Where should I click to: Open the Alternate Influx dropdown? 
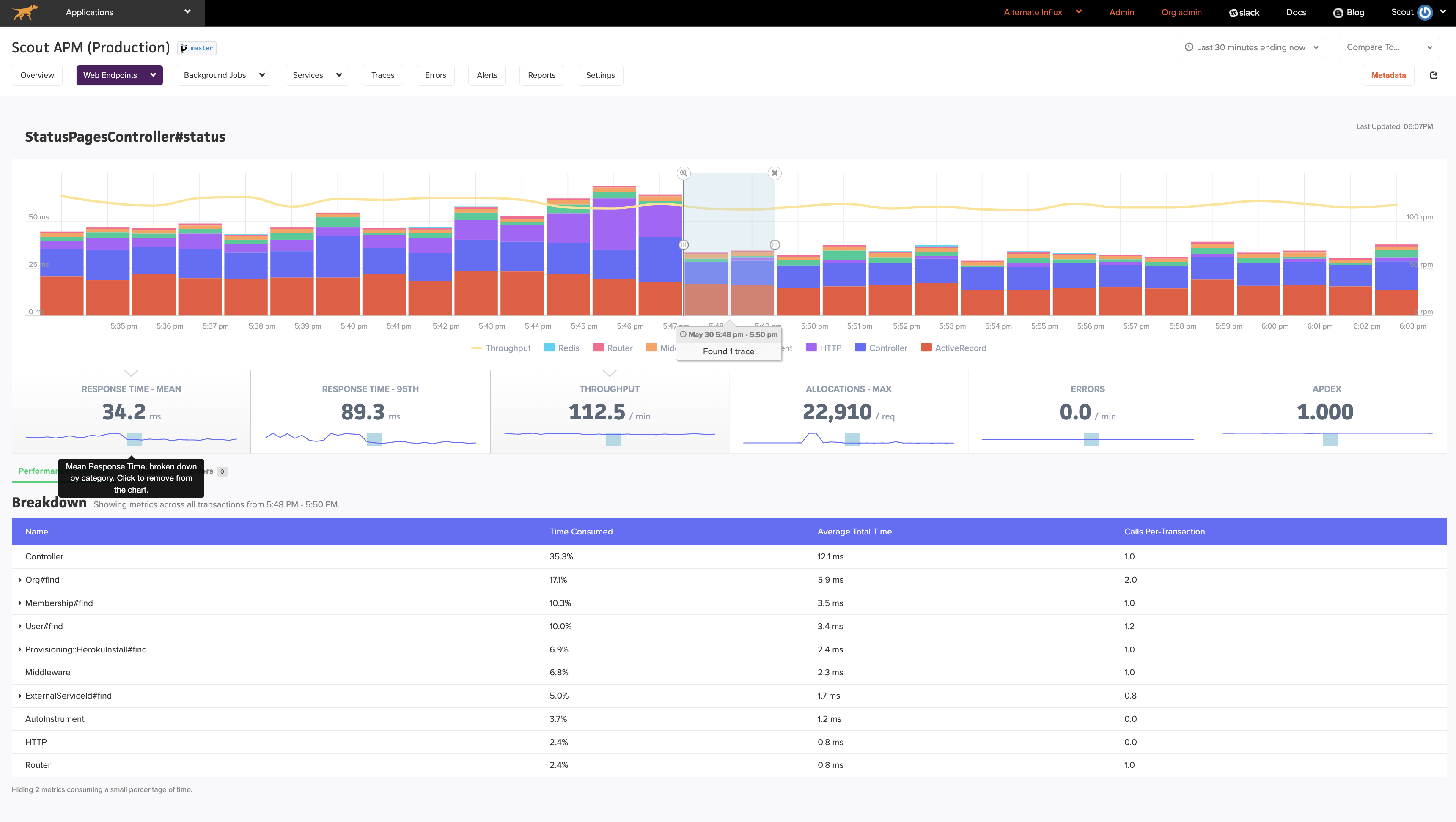click(x=1042, y=12)
